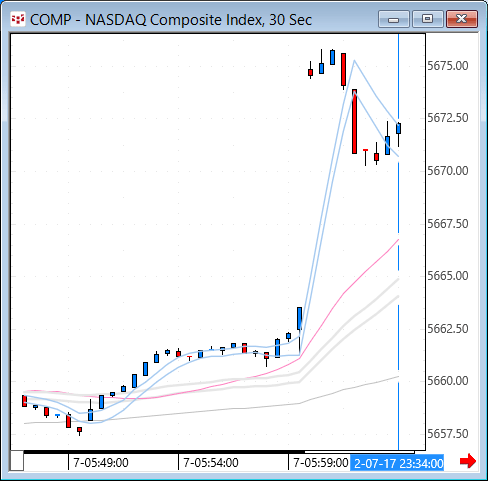Click the blue candle at 5662.50 before the gap

tap(299, 319)
